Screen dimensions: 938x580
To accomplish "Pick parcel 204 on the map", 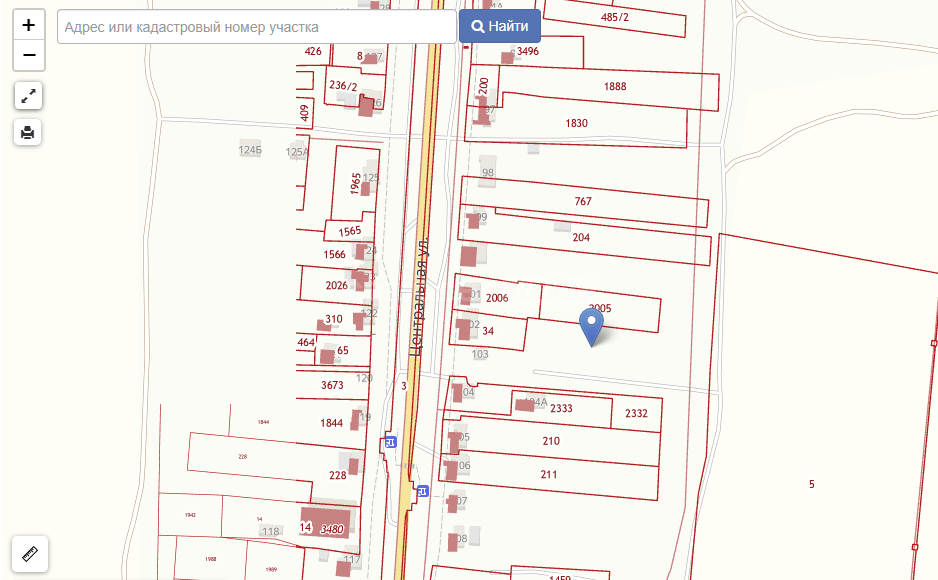I will coord(581,238).
